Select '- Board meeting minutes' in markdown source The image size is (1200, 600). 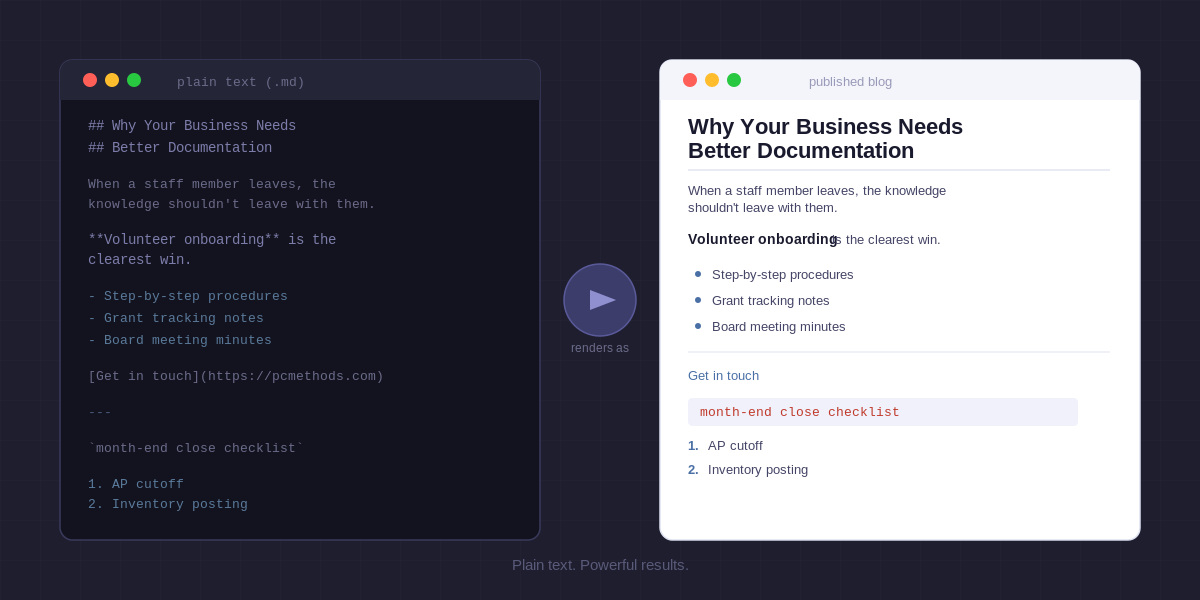pyautogui.click(x=180, y=340)
